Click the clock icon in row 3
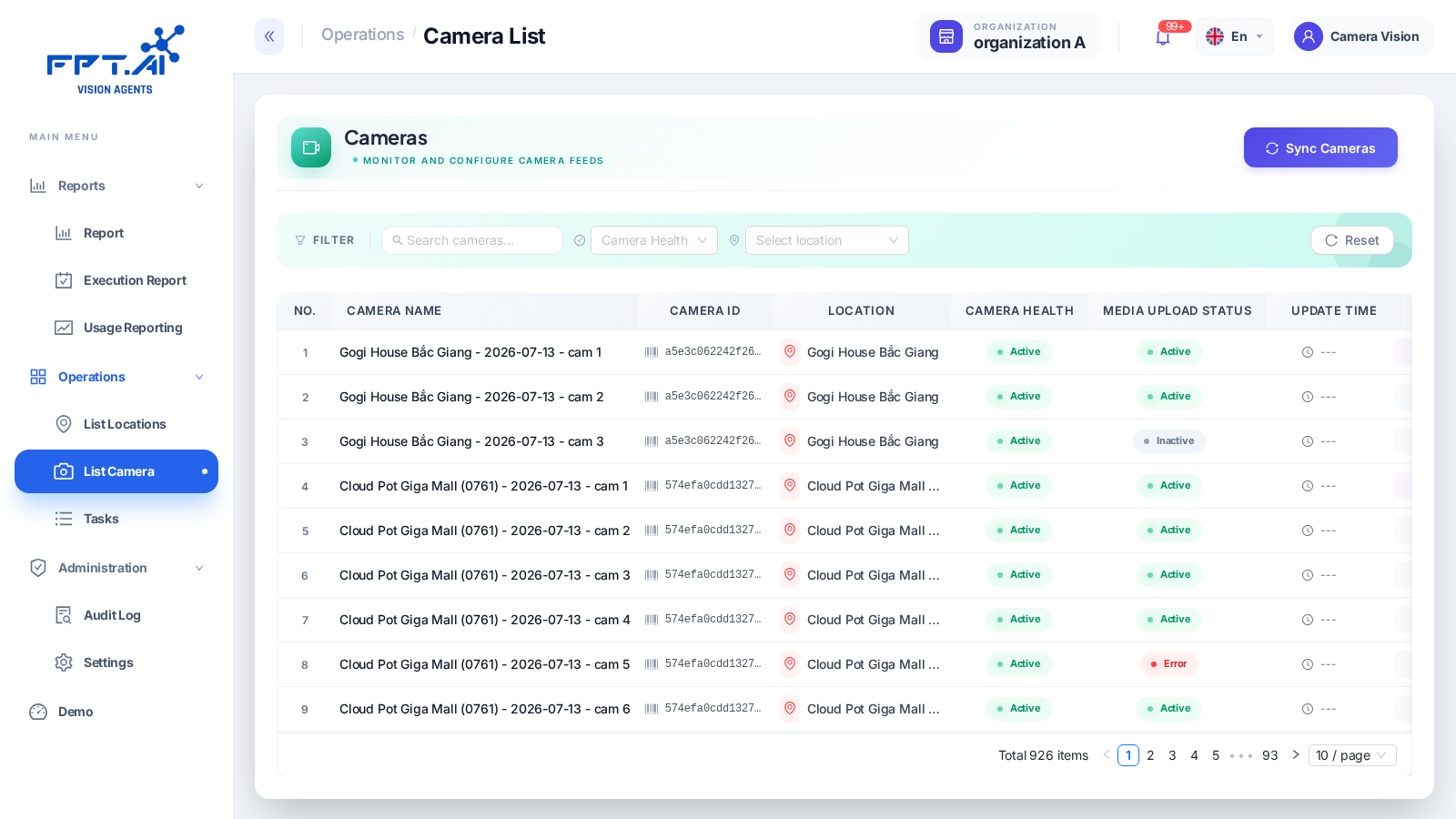Screen dimensions: 1456x819 tap(1308, 441)
